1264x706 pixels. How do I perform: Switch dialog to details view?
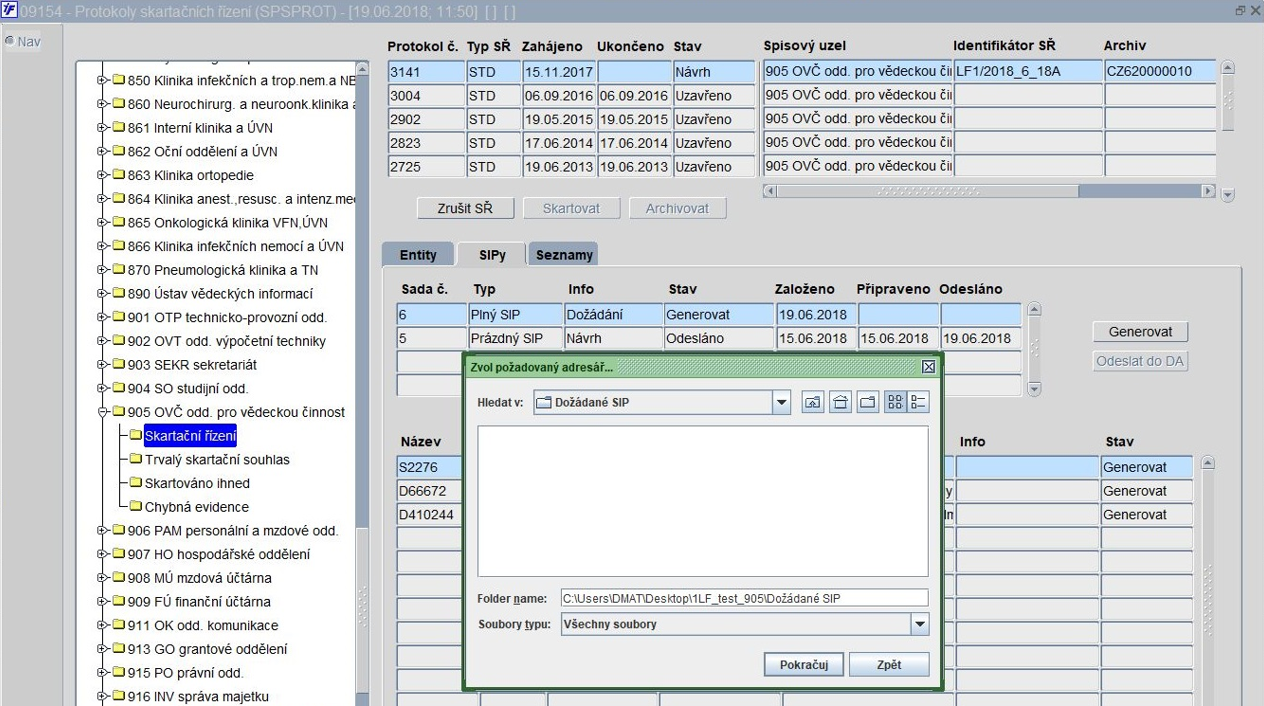pyautogui.click(x=918, y=402)
